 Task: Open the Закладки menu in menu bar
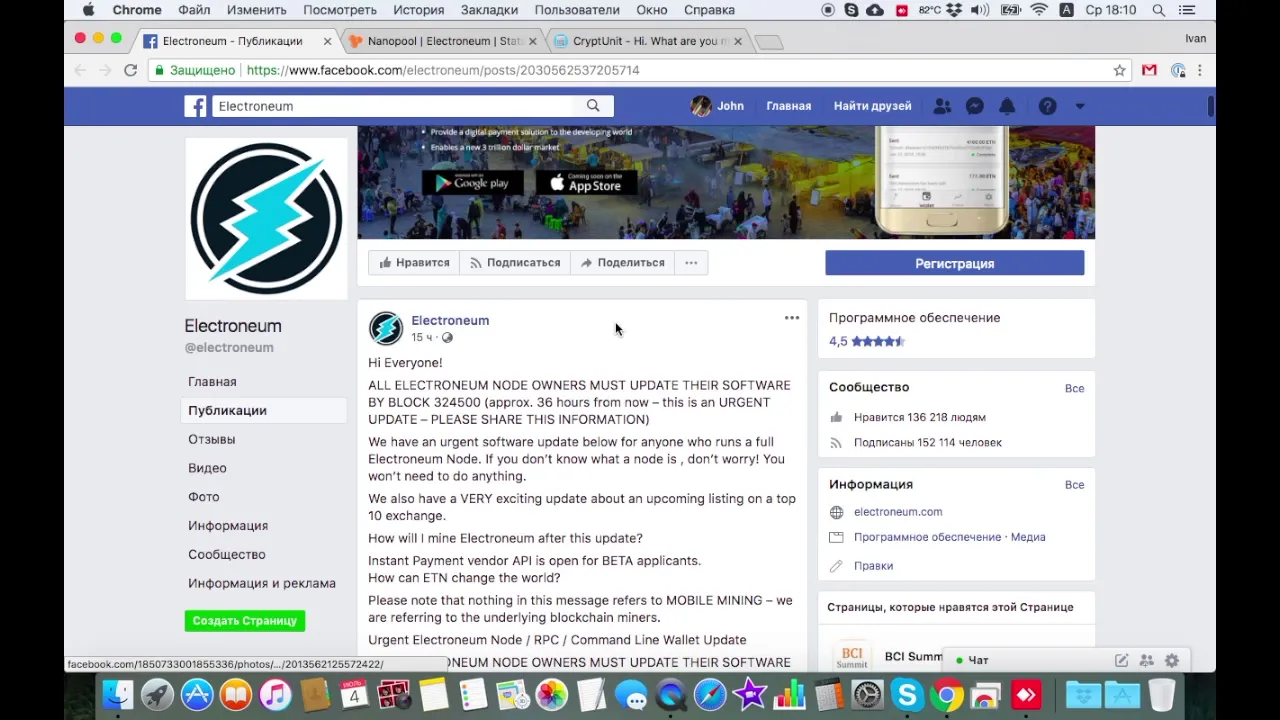pos(489,10)
